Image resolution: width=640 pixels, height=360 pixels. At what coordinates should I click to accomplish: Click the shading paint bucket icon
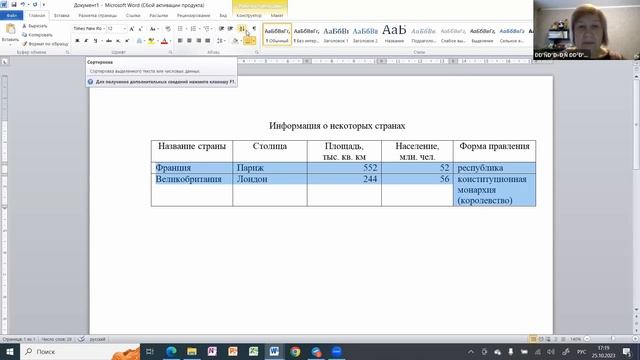pyautogui.click(x=235, y=40)
